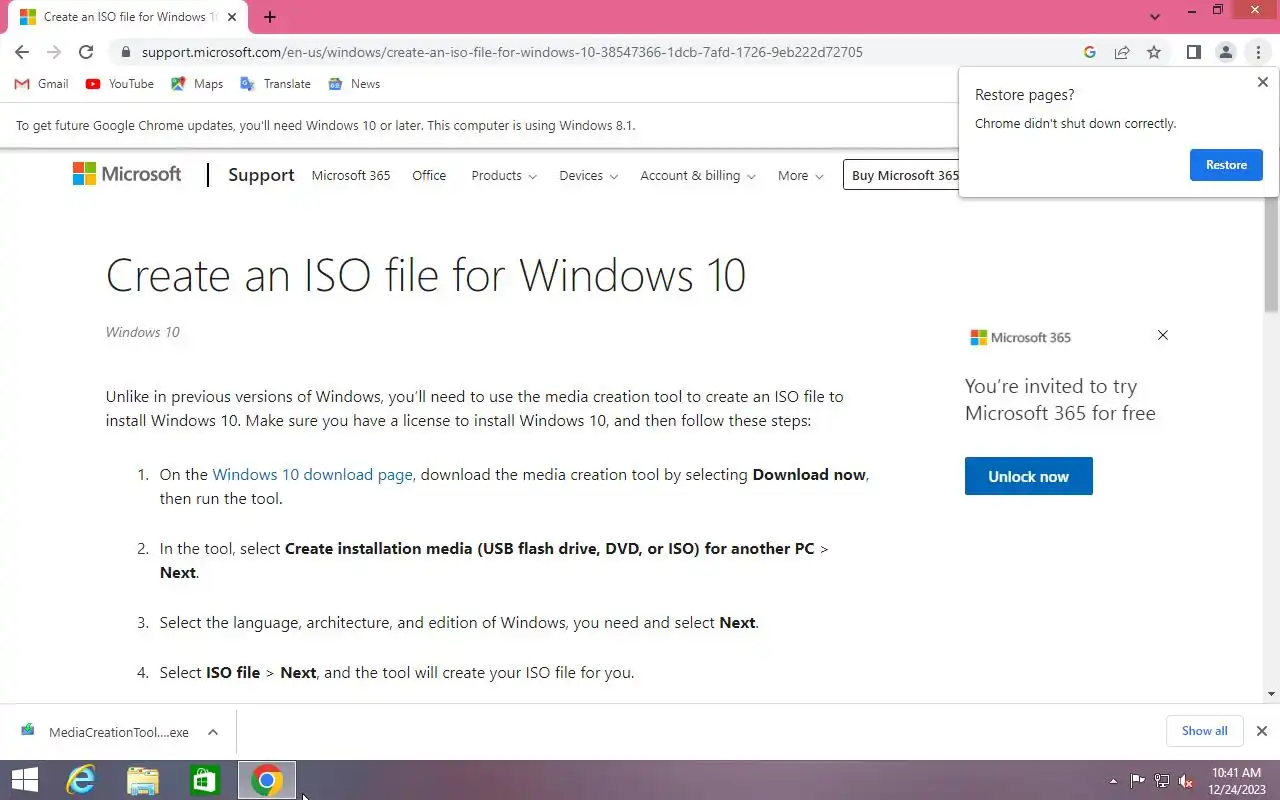Viewport: 1280px width, 800px height.
Task: Open the tab search dropdown
Action: [x=1155, y=17]
